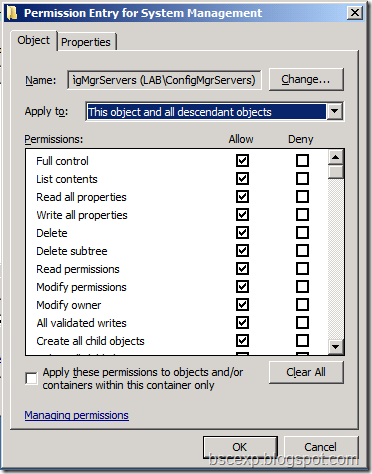Uncheck Allow for All validated writes

[242, 323]
